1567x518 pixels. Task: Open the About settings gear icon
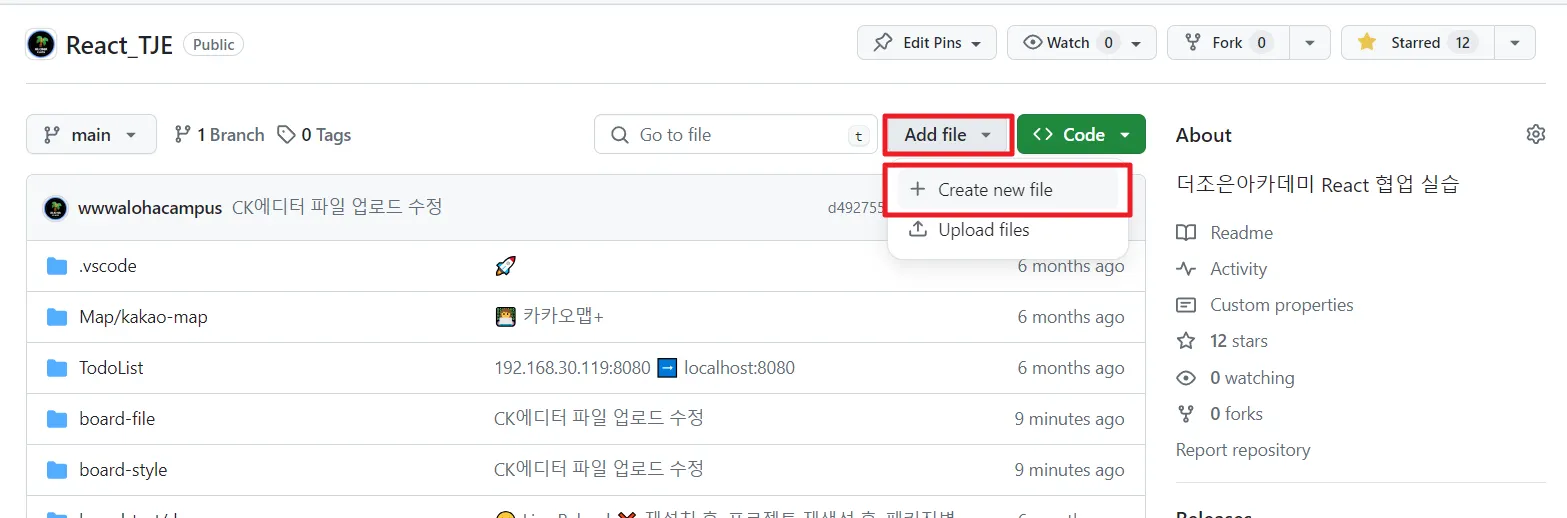(x=1536, y=134)
